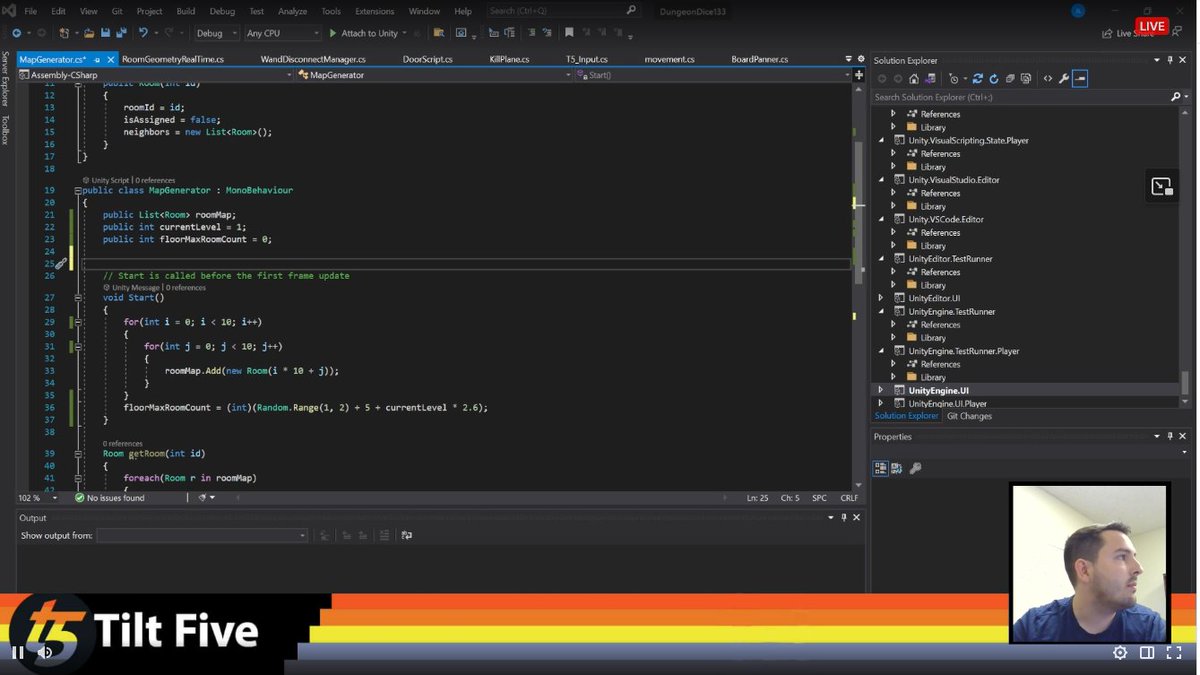1200x675 pixels.
Task: Collapse the Unity.VSCode.Editor project node
Action: pos(880,219)
